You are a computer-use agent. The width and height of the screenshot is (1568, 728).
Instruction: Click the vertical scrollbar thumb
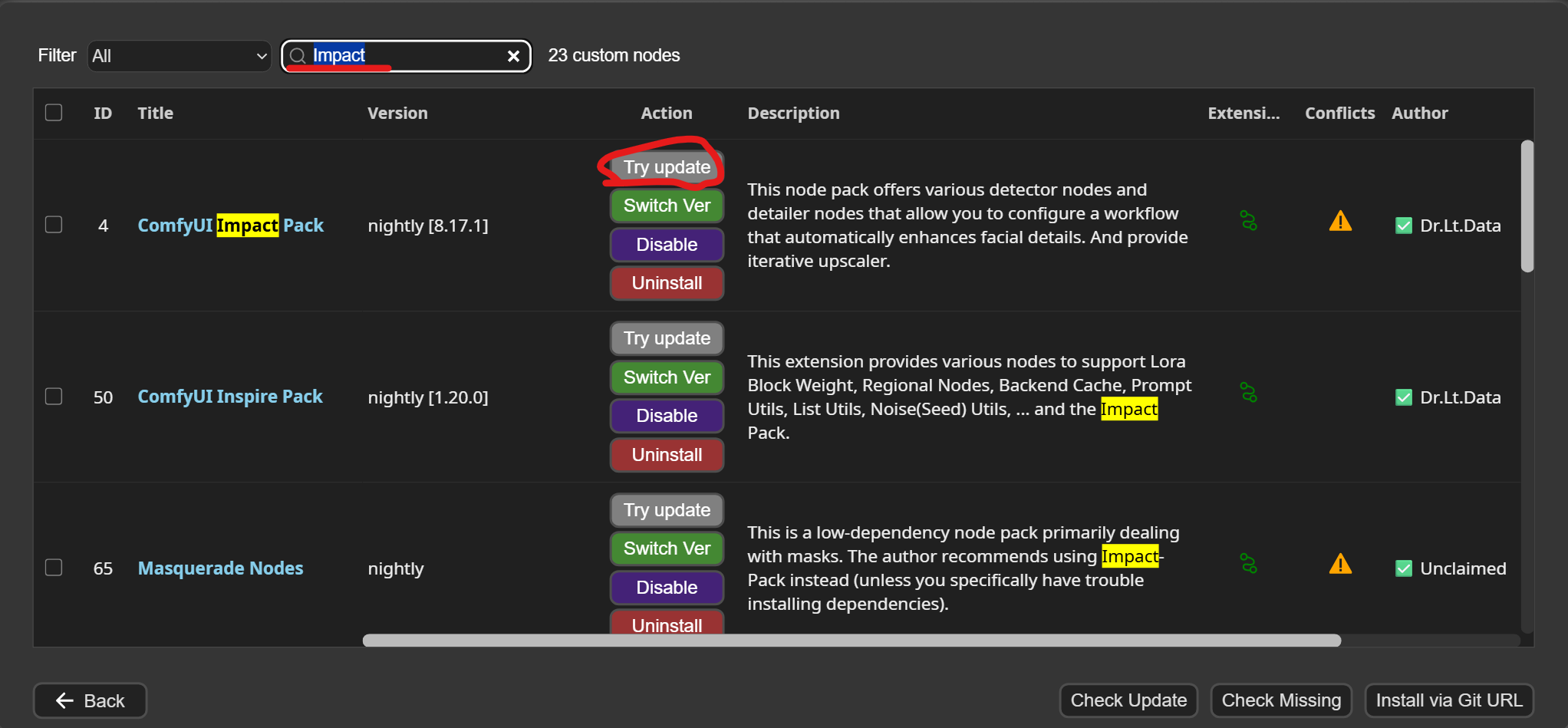(x=1527, y=206)
